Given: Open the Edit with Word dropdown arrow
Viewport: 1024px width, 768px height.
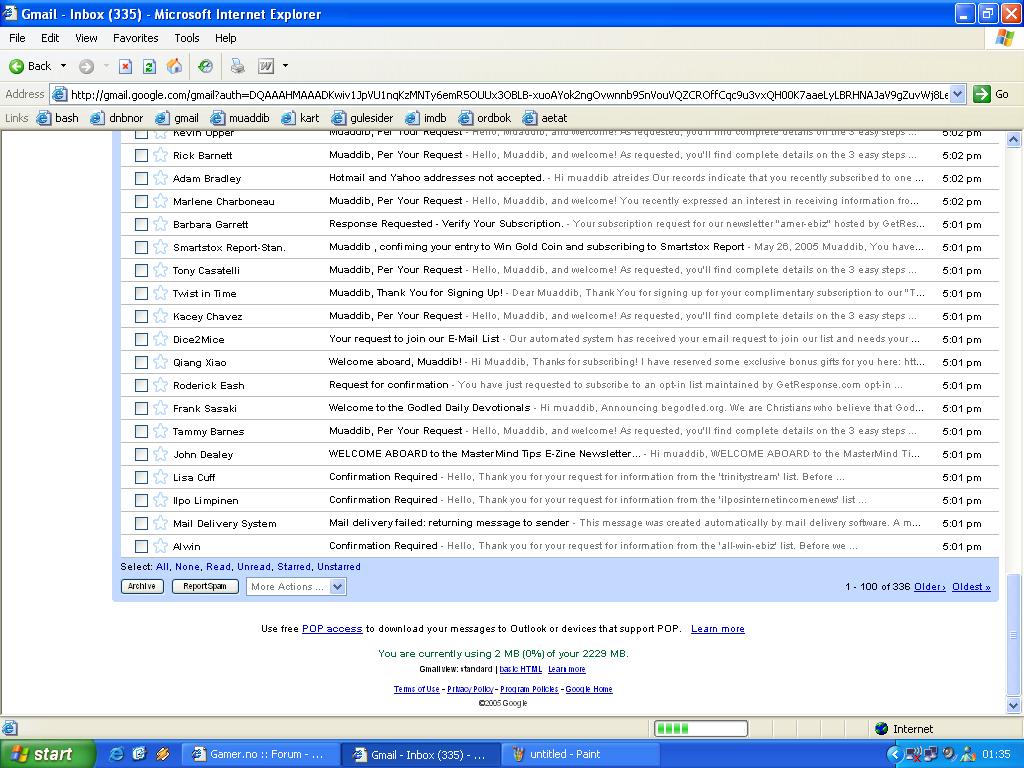Looking at the screenshot, I should pos(285,66).
